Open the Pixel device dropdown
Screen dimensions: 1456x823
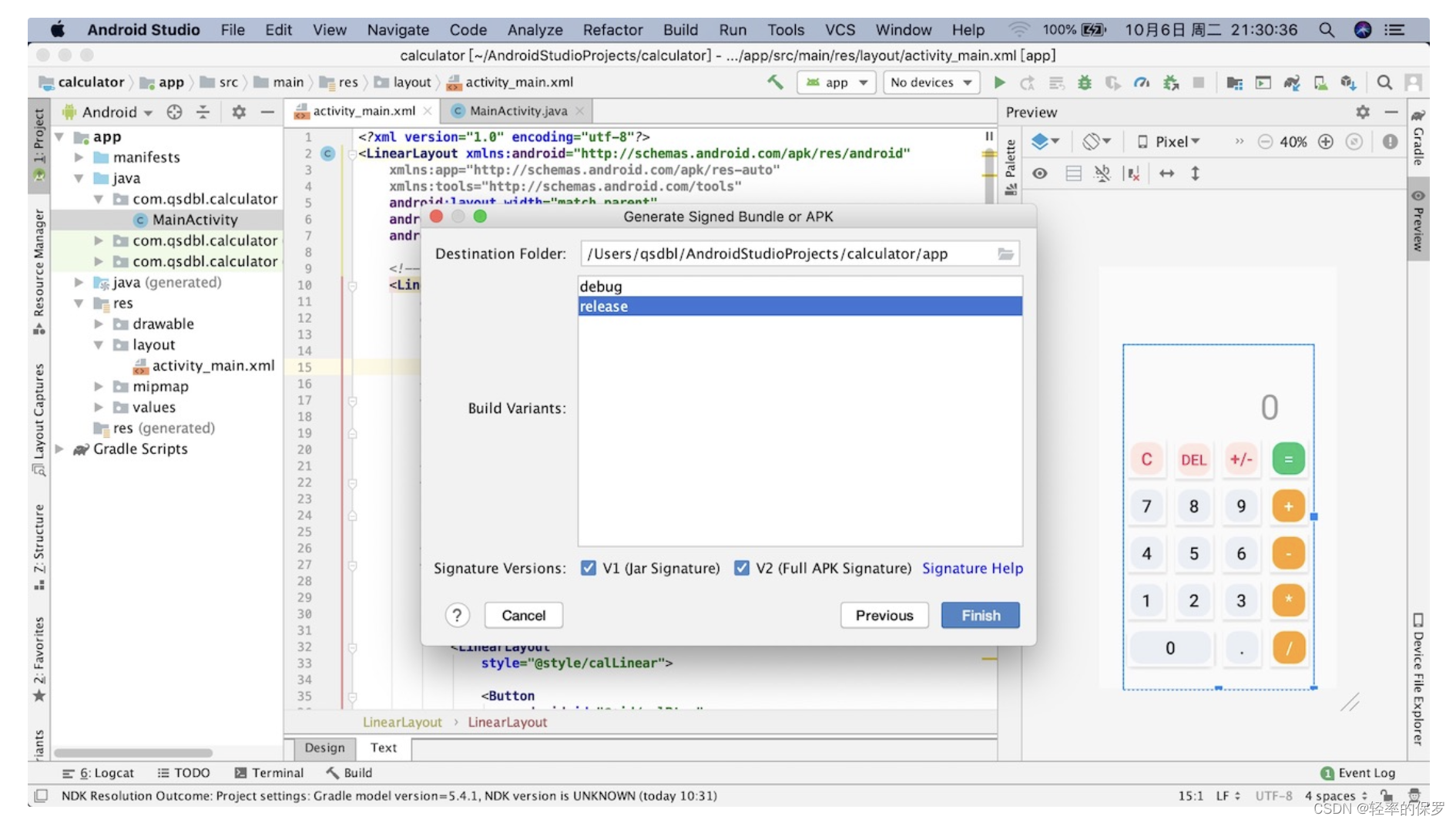tap(1169, 142)
